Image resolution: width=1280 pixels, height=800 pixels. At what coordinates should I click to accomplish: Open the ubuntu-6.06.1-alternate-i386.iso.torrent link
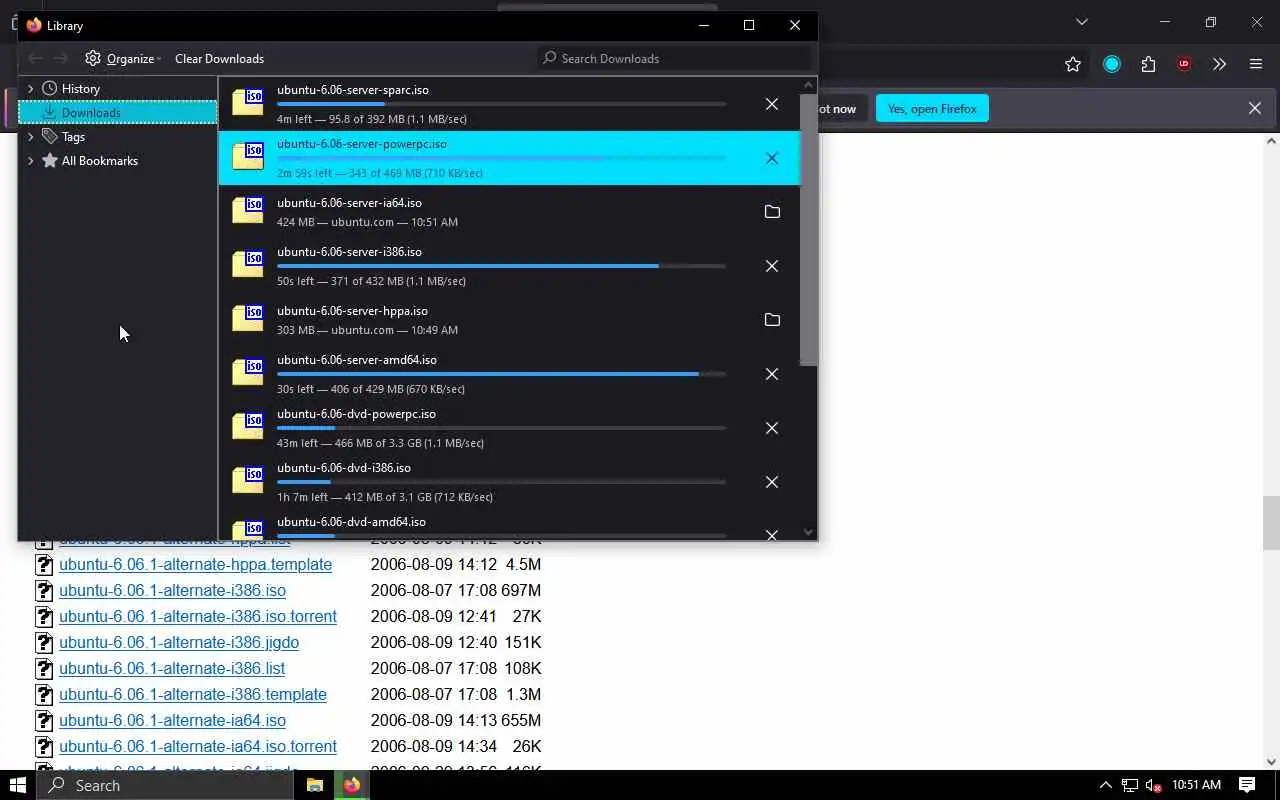coord(198,616)
